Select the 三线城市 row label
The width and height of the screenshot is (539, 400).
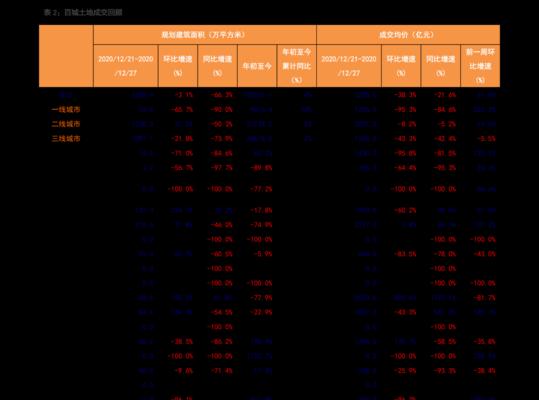click(66, 139)
